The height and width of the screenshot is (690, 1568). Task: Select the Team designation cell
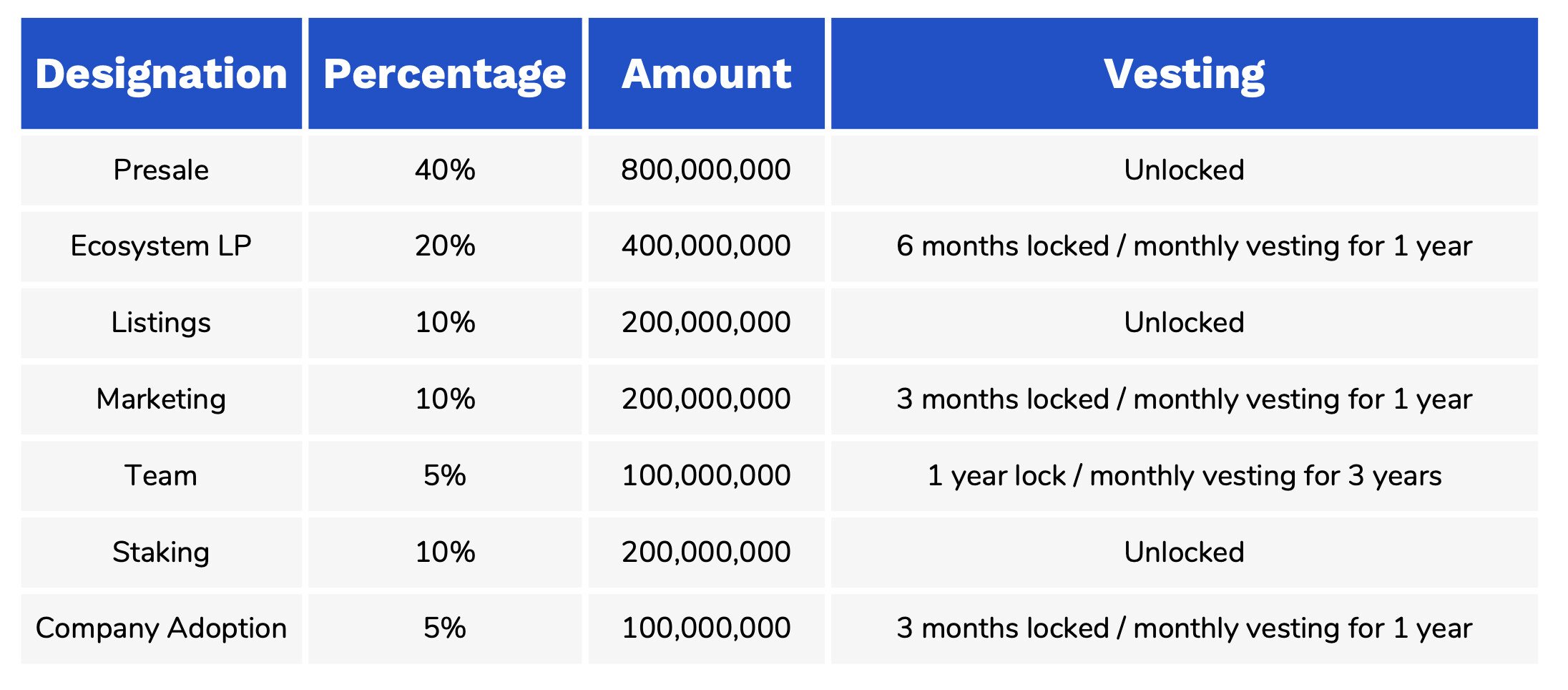click(x=161, y=476)
